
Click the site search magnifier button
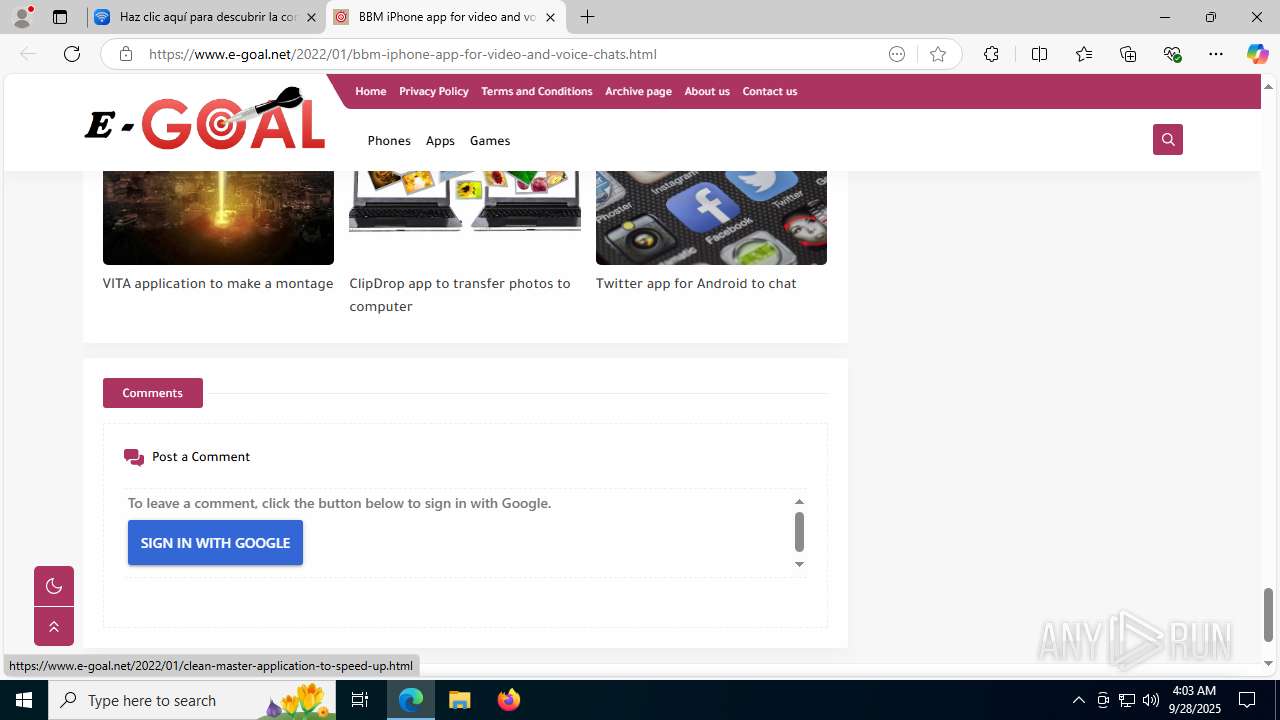click(1167, 139)
